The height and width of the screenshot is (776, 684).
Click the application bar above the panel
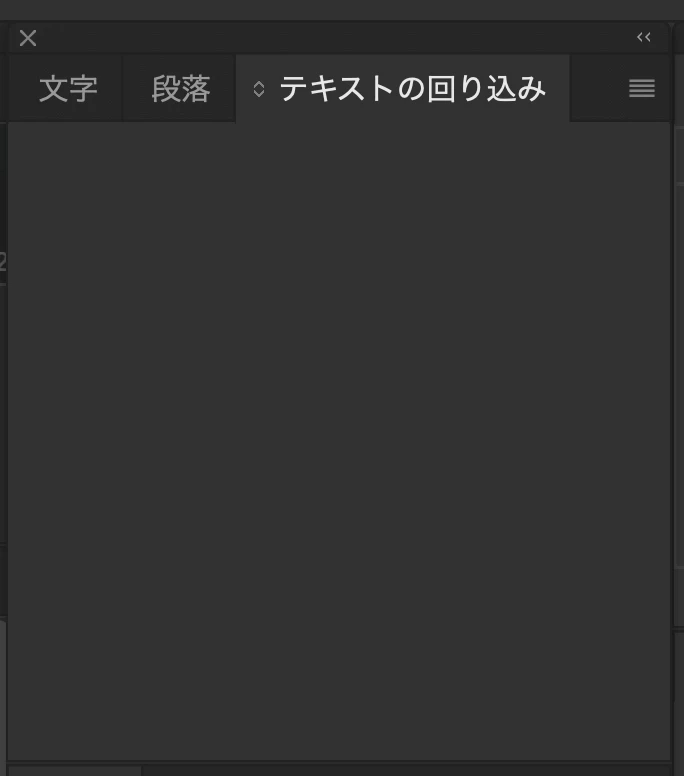[342, 9]
